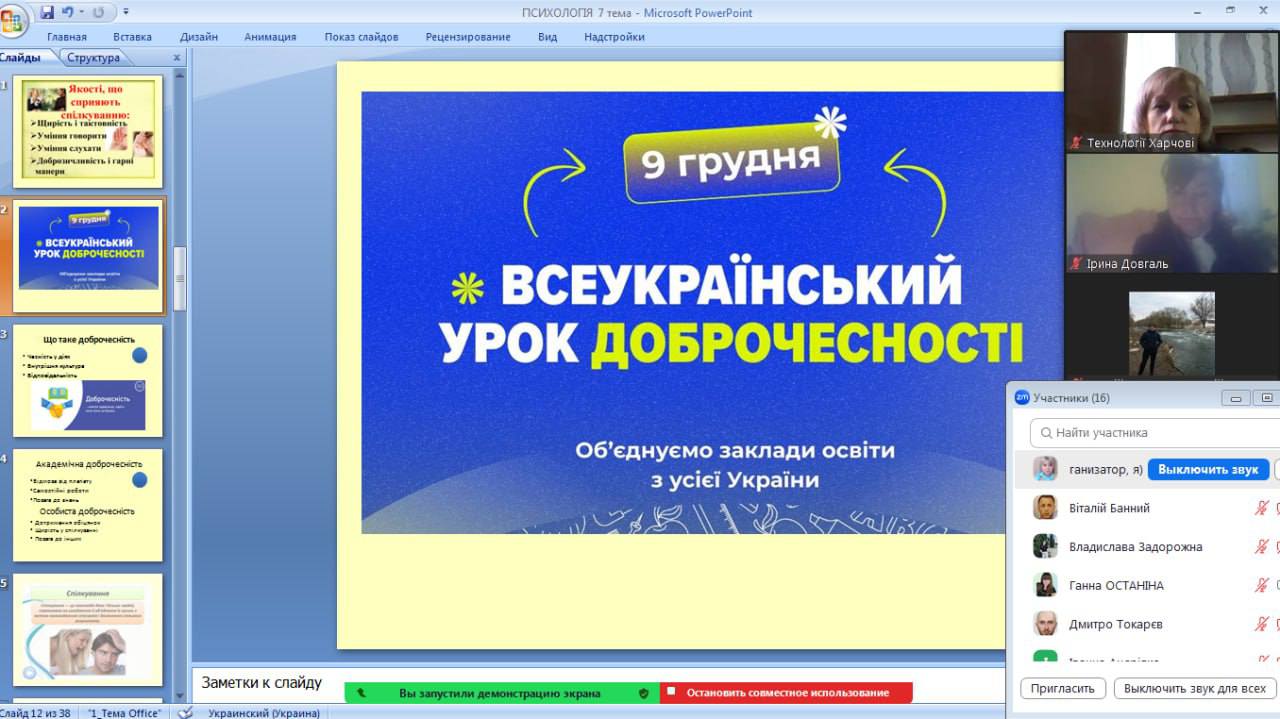This screenshot has height=719, width=1280.
Task: Stop screen sharing with the red button
Action: (786, 692)
